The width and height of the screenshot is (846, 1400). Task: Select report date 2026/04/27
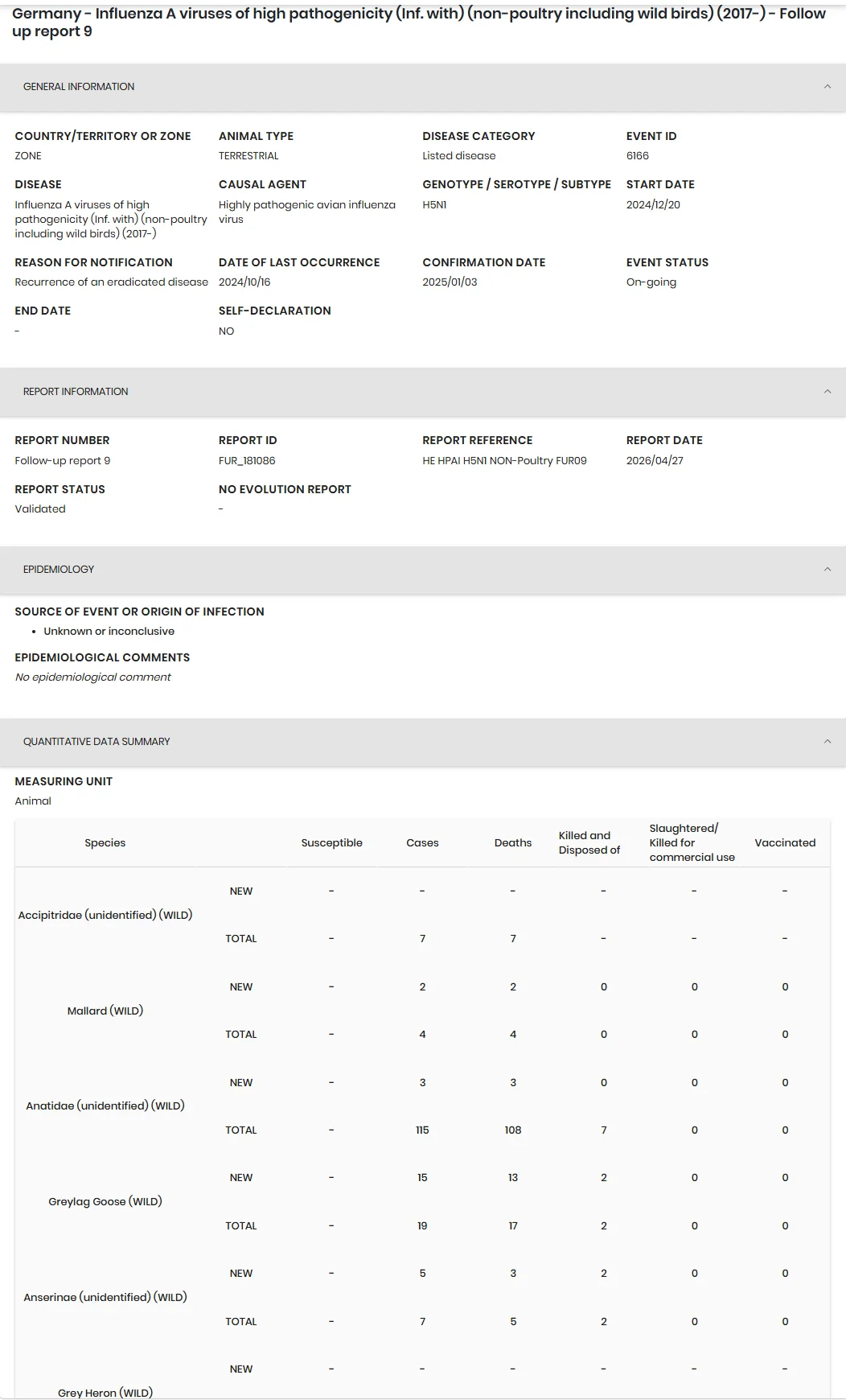coord(655,461)
